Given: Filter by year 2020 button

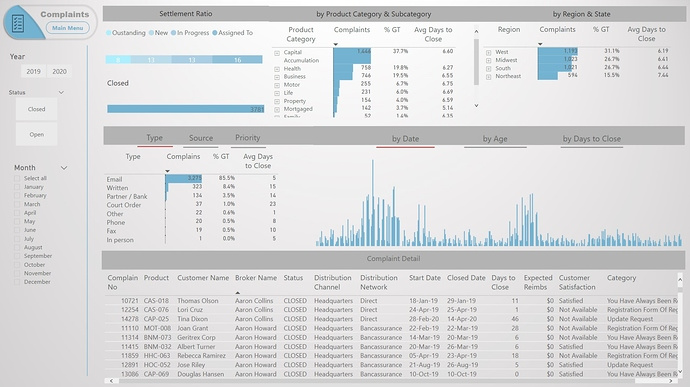Looking at the screenshot, I should click(x=59, y=71).
